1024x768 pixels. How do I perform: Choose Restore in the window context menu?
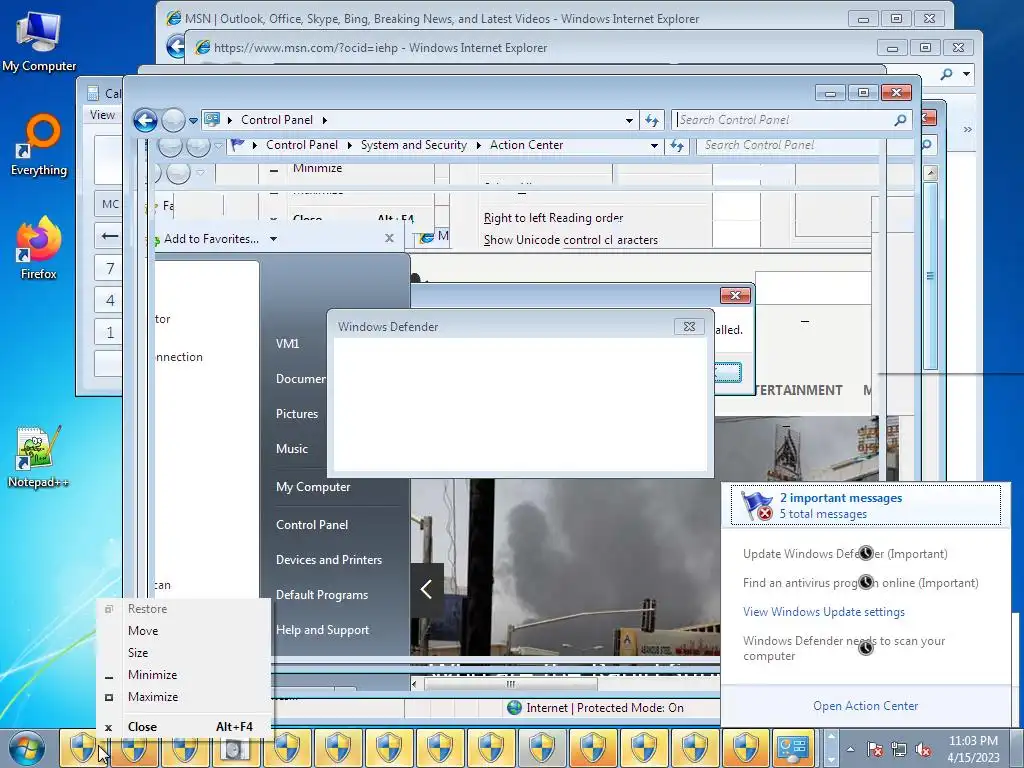click(148, 609)
